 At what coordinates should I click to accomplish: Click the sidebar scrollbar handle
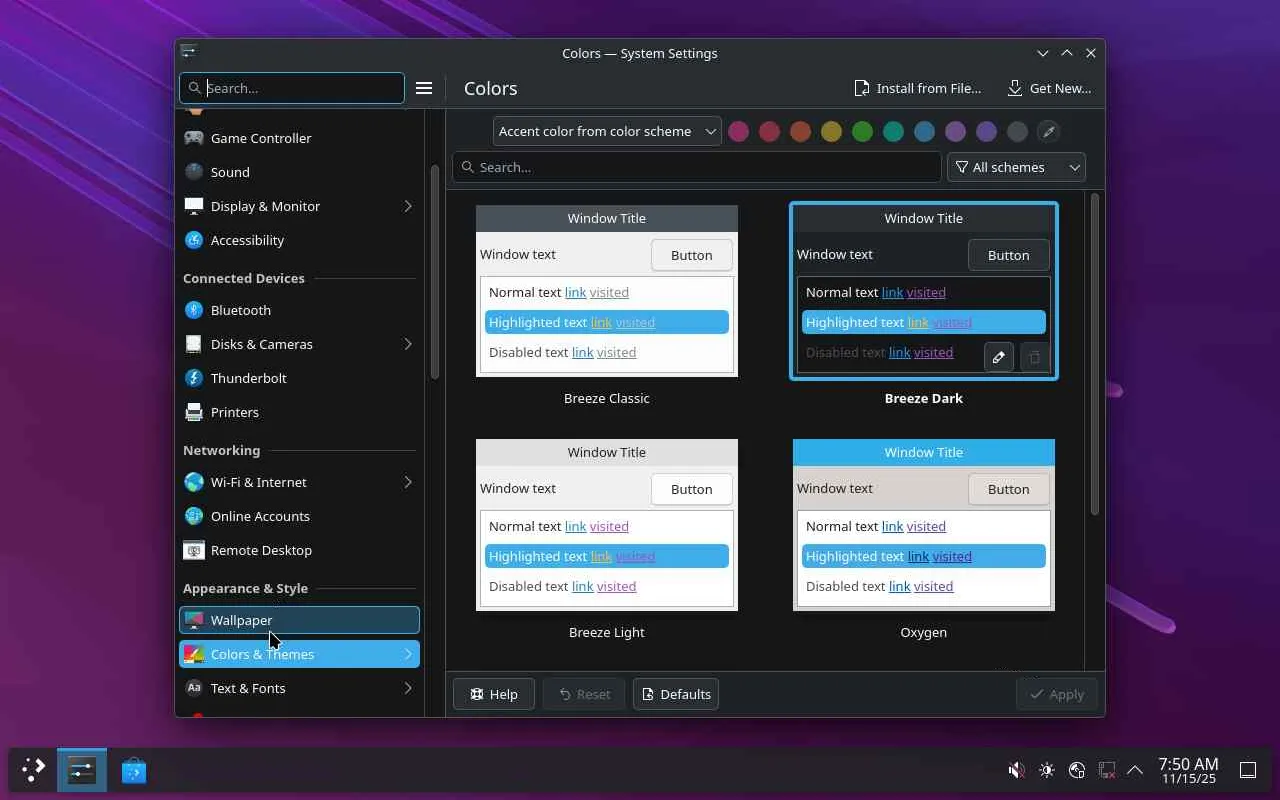[434, 272]
